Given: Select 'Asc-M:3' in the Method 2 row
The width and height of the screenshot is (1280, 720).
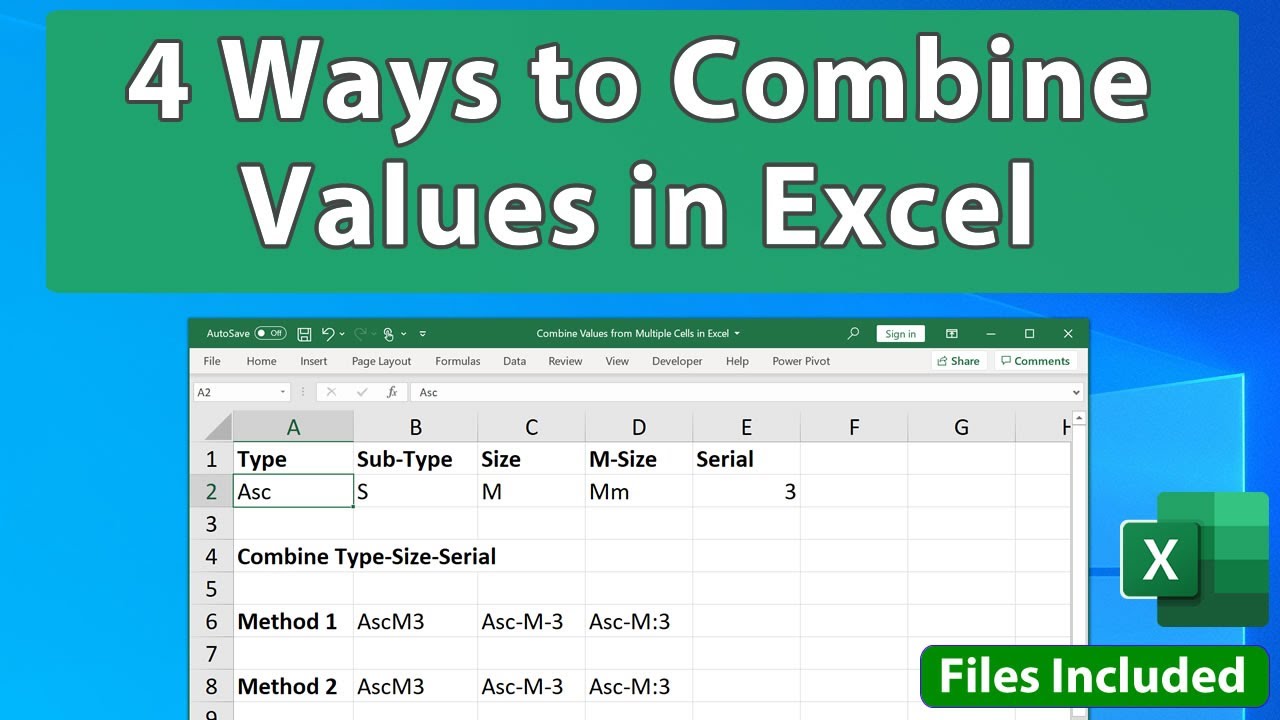Looking at the screenshot, I should [x=639, y=686].
